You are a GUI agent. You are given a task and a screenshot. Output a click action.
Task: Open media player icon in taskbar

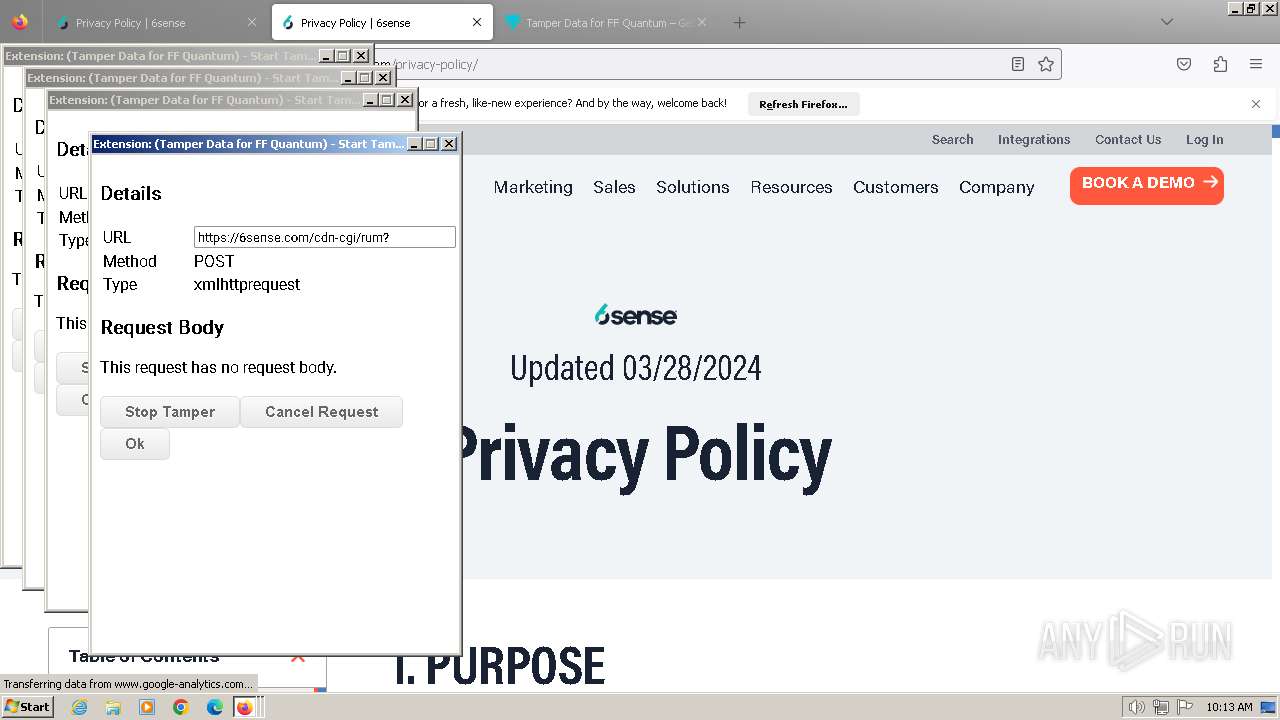coord(147,707)
